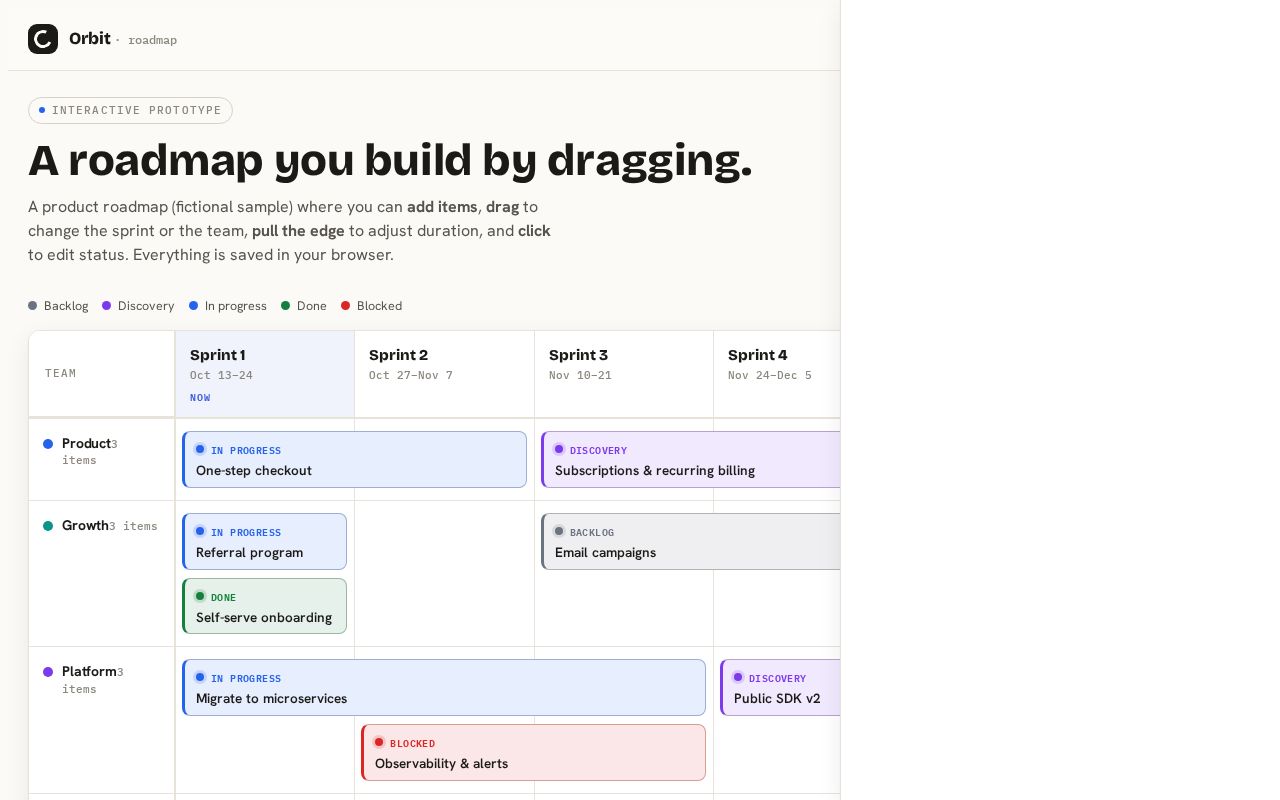Image resolution: width=1280 pixels, height=800 pixels.
Task: Click the status dot on Subscriptions & recurring billing
Action: pos(559,449)
